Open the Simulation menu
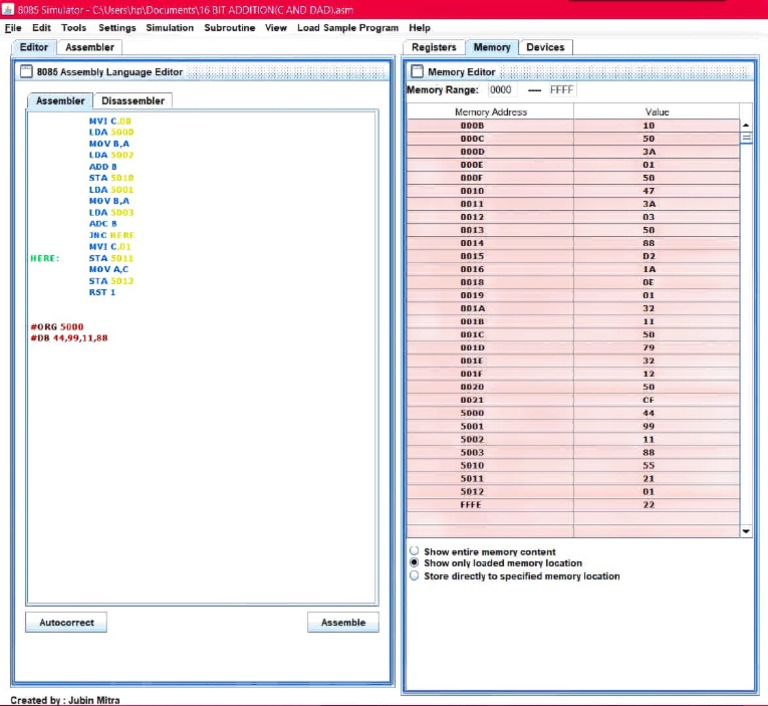 [169, 28]
